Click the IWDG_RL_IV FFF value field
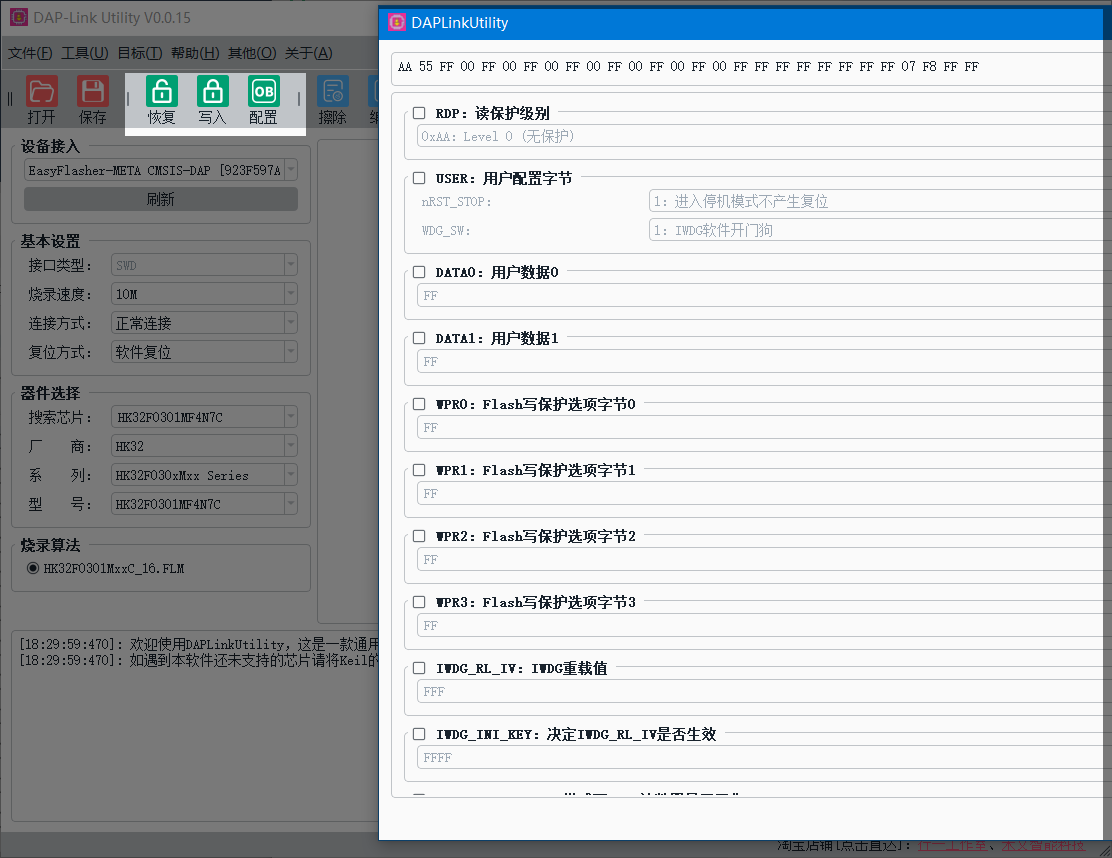Image resolution: width=1112 pixels, height=858 pixels. pos(764,691)
